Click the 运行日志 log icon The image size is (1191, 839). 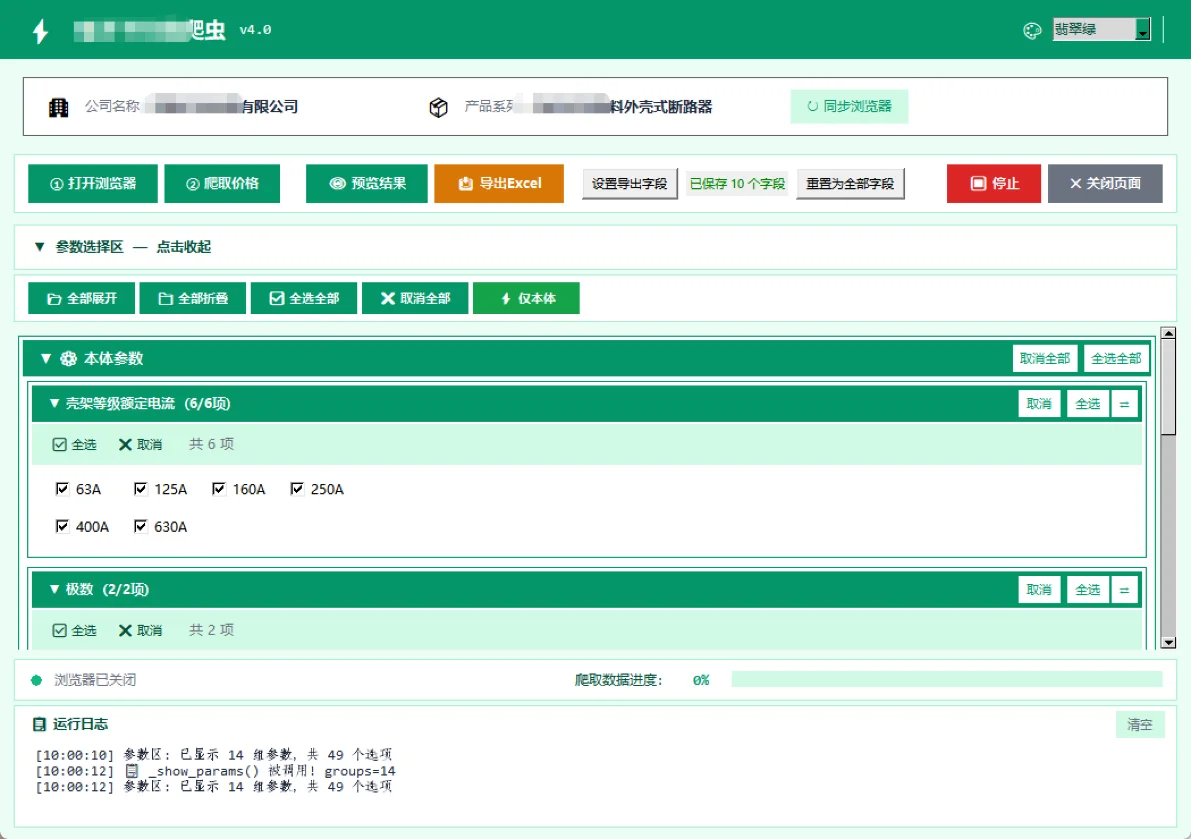[39, 724]
